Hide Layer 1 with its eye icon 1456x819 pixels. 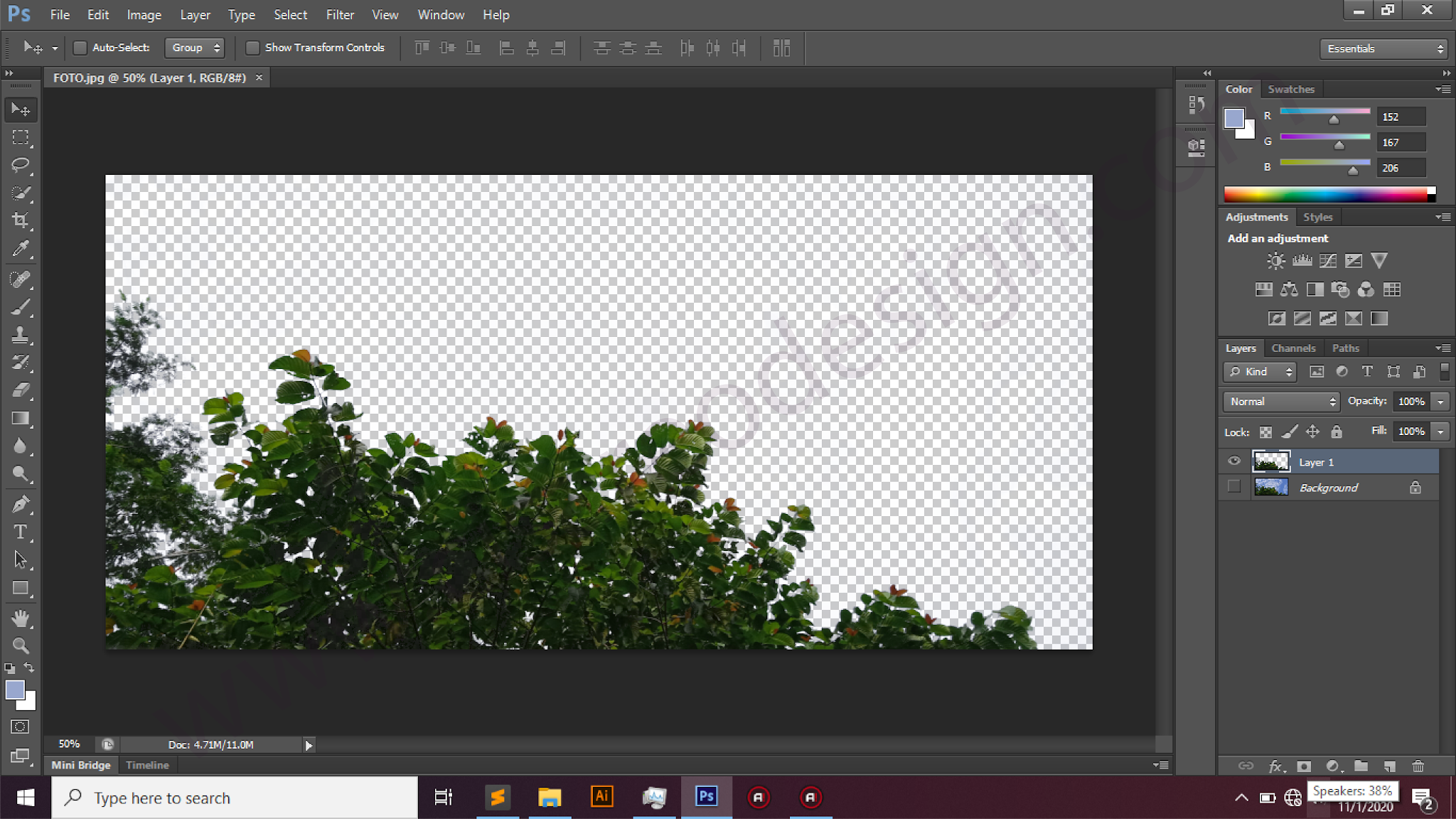coord(1233,461)
